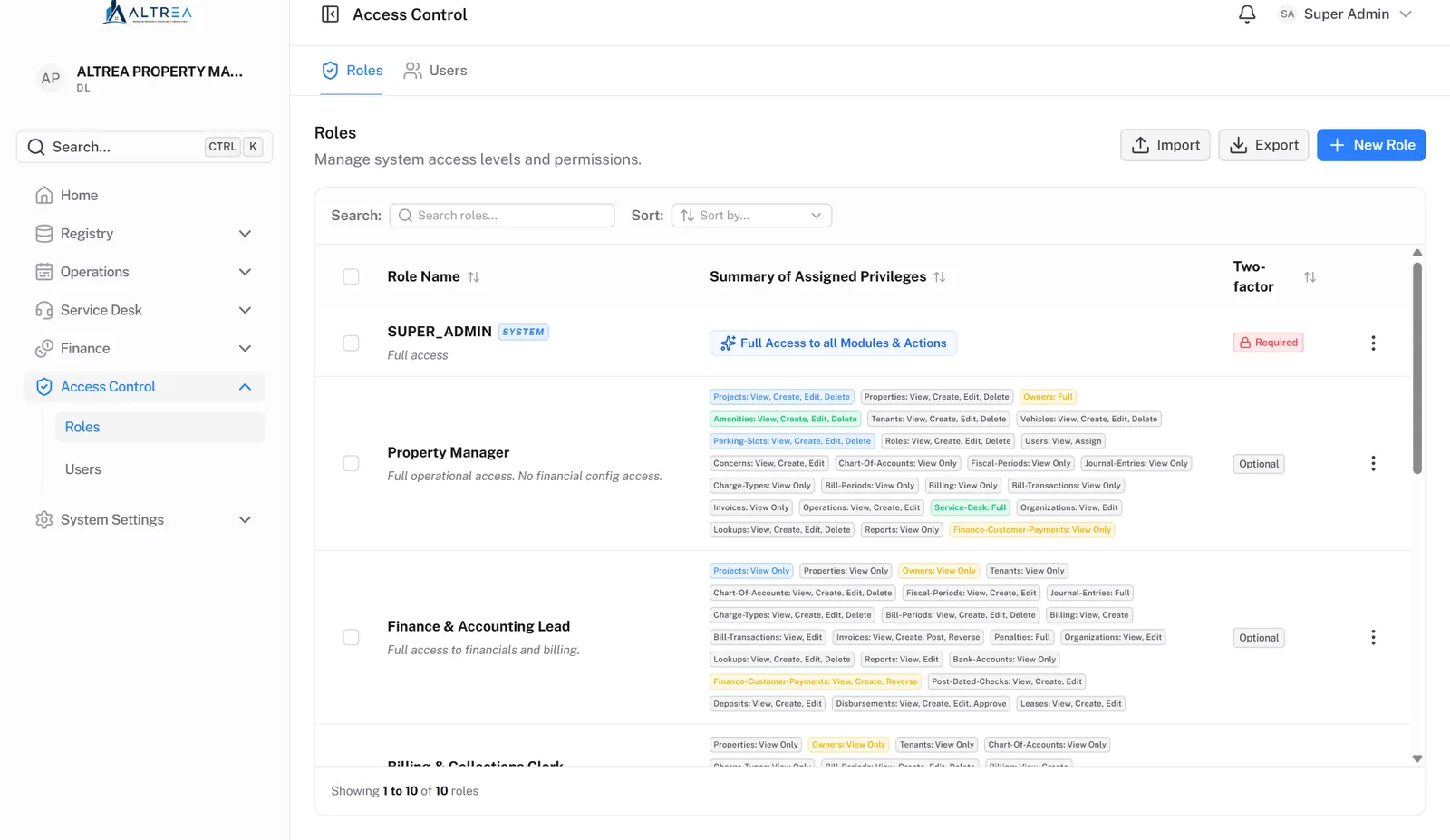Open Property Manager row actions menu
The height and width of the screenshot is (840, 1450).
click(x=1373, y=463)
